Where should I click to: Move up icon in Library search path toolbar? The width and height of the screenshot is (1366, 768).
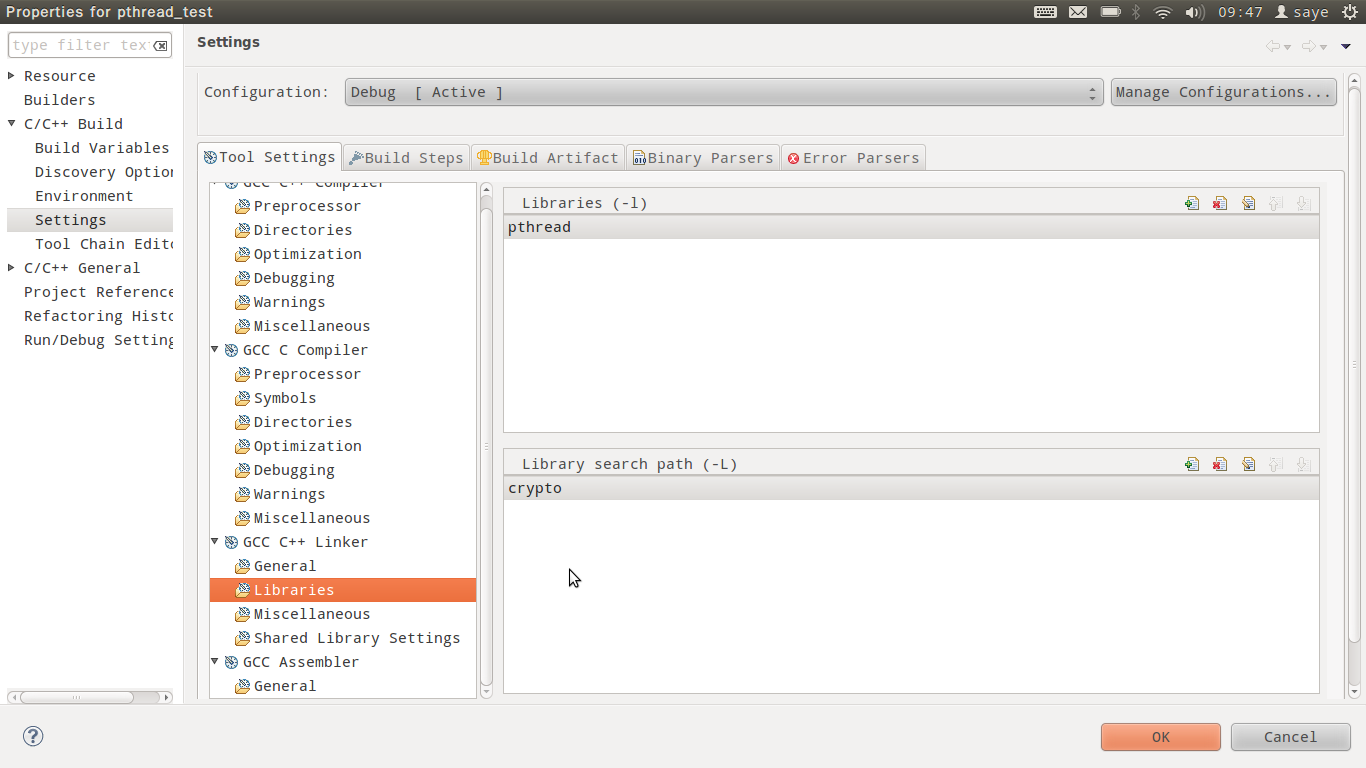click(x=1276, y=464)
